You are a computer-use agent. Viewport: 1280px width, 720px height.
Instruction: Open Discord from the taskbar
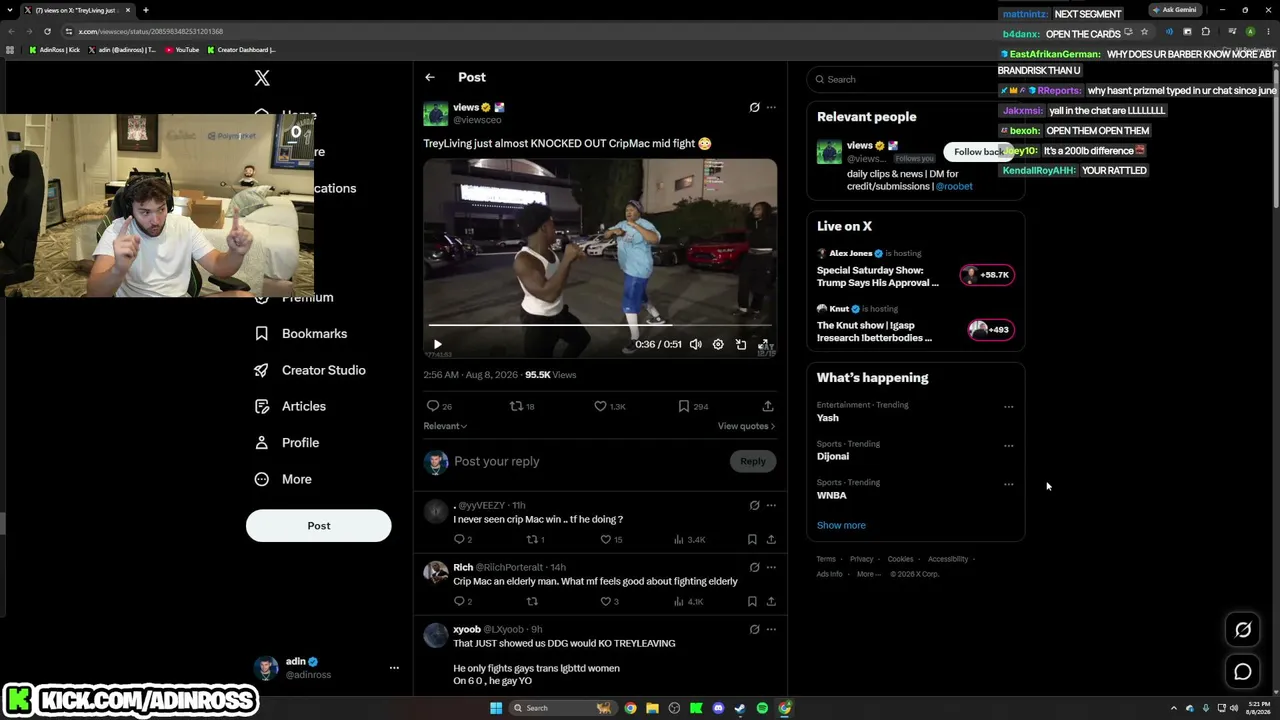[x=718, y=708]
